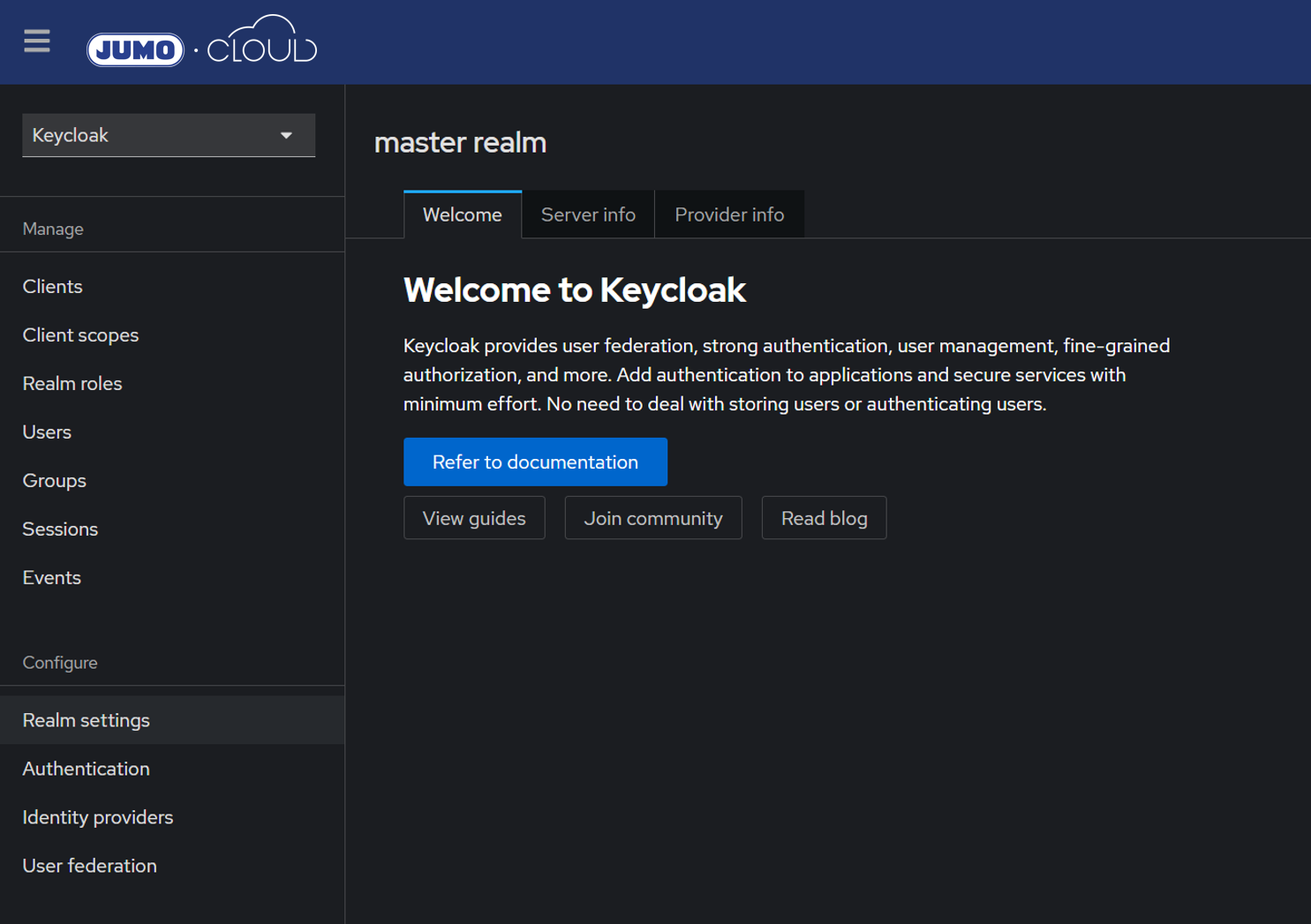Open Identity providers
The width and height of the screenshot is (1311, 924).
click(x=97, y=817)
